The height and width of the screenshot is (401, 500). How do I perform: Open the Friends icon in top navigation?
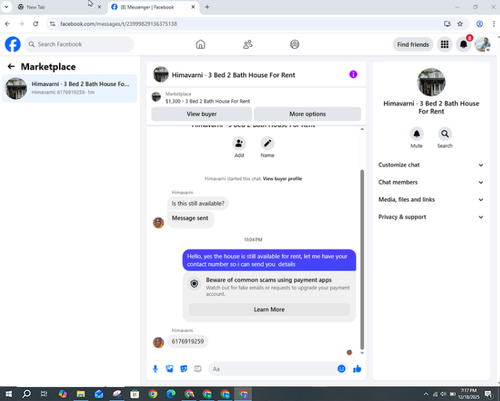point(248,44)
